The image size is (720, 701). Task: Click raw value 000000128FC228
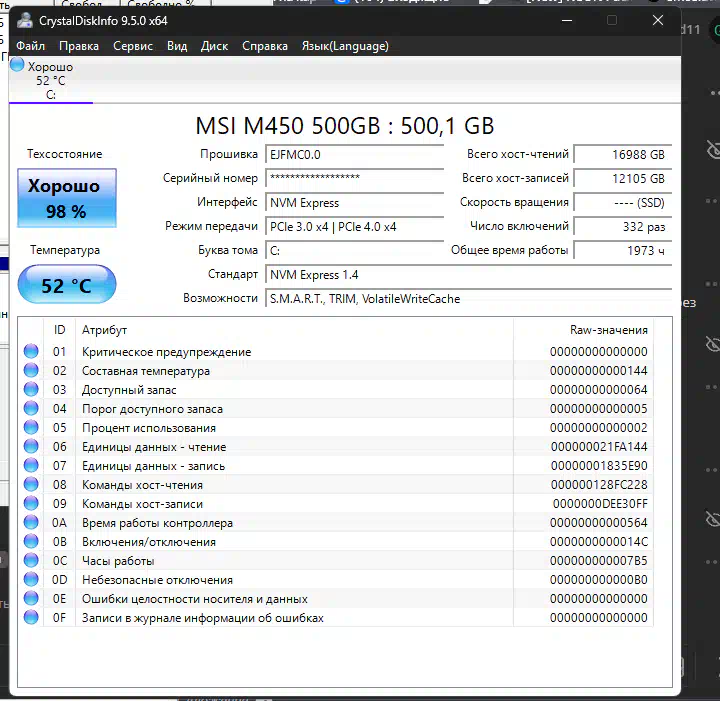[x=599, y=485]
